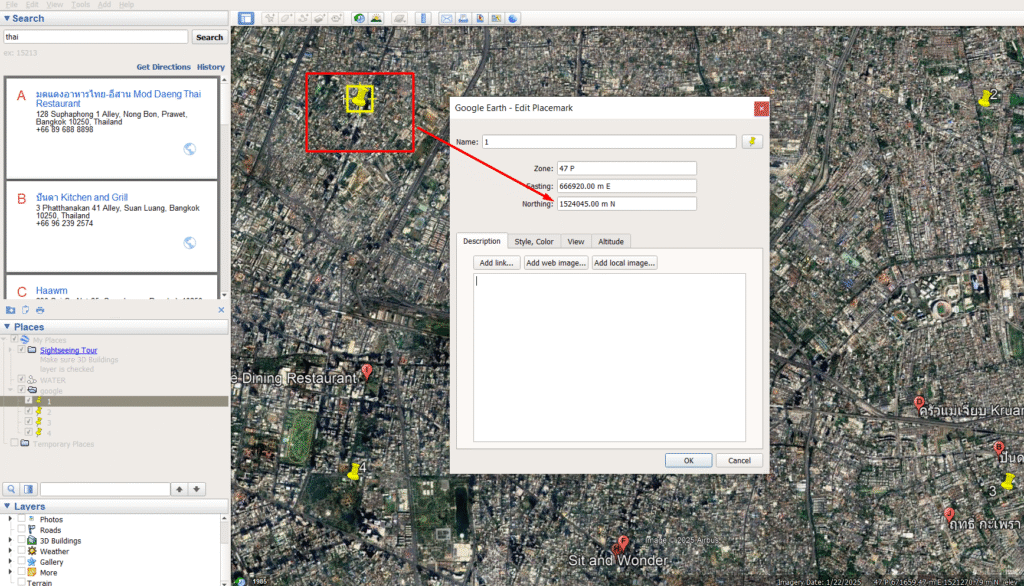Enable the Weather layer checkbox
1024x586 pixels.
pos(22,551)
